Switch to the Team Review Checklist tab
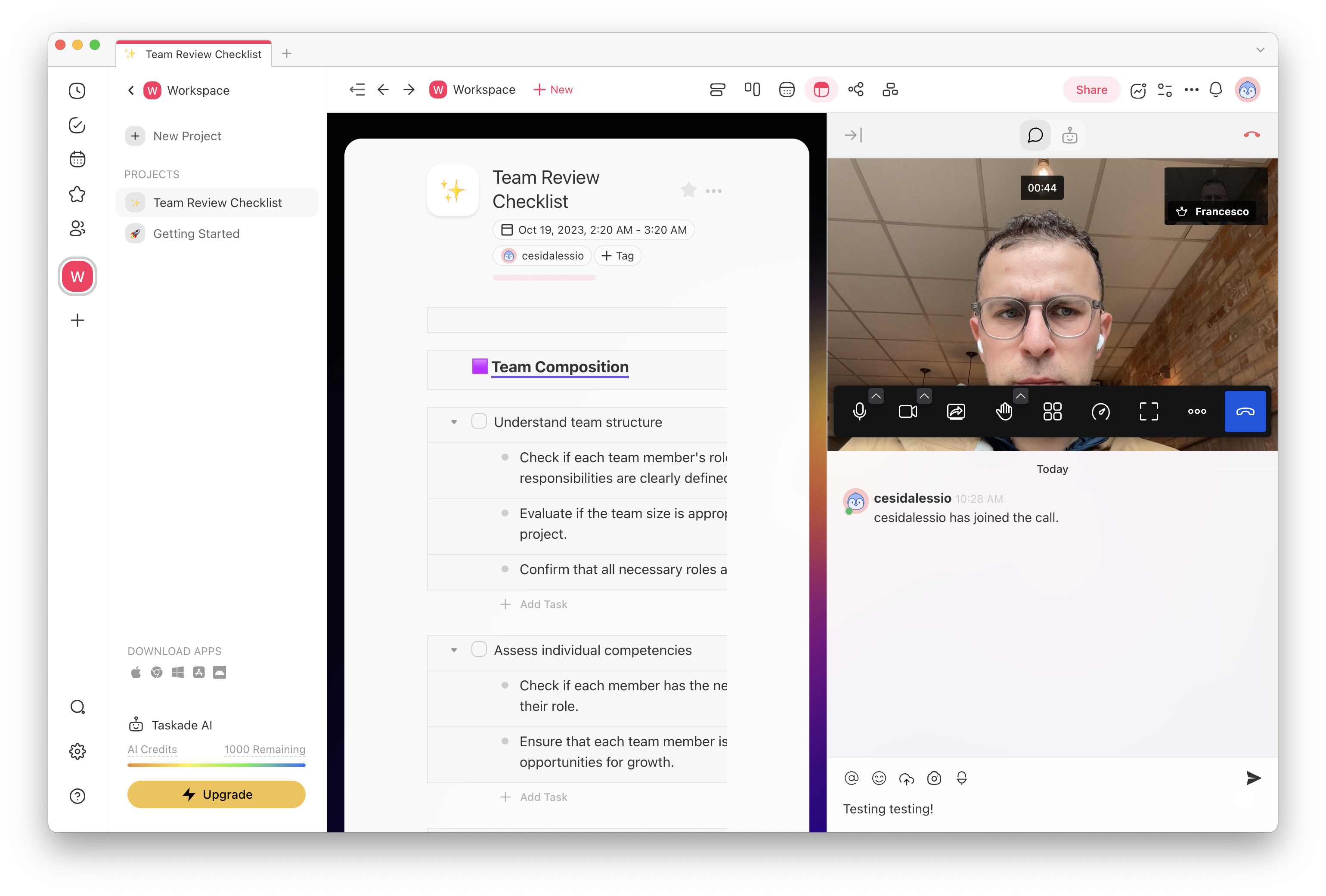The image size is (1326, 896). click(x=193, y=54)
